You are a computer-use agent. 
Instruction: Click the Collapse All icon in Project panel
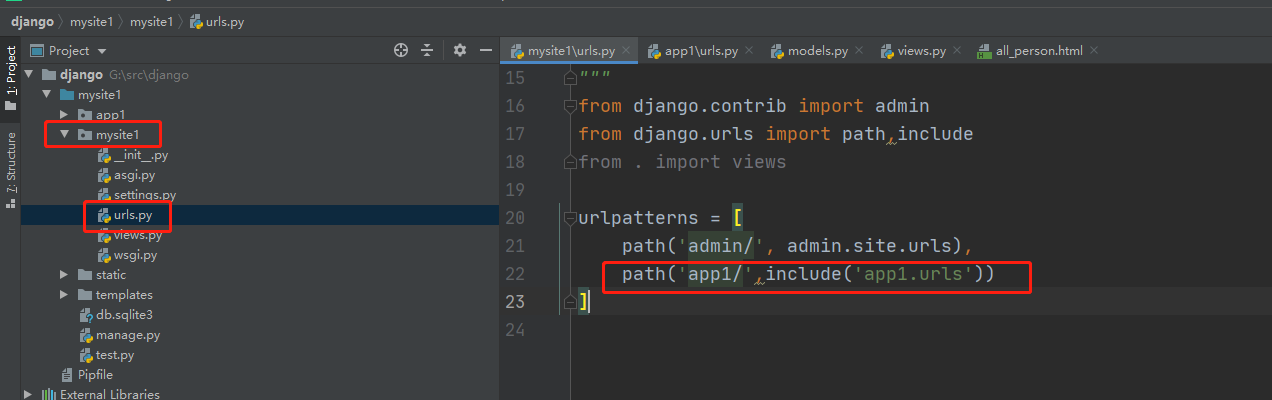[x=427, y=50]
